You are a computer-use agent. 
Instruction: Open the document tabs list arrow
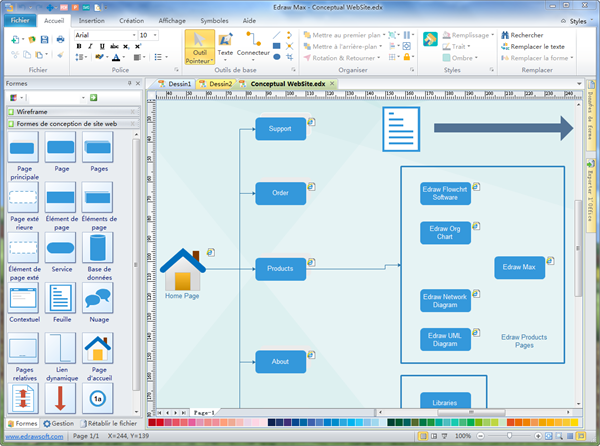point(579,84)
